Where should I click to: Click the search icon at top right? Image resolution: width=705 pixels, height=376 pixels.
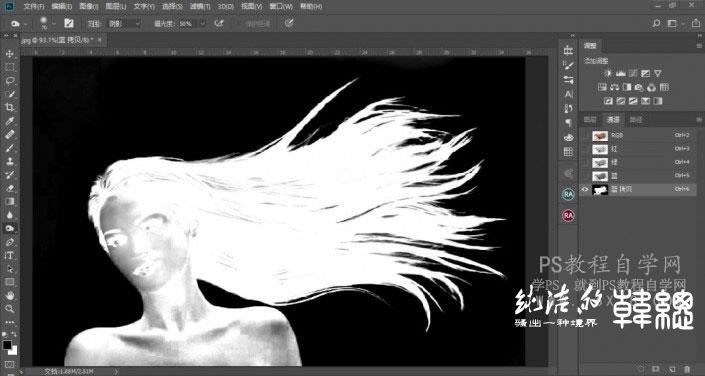point(657,23)
